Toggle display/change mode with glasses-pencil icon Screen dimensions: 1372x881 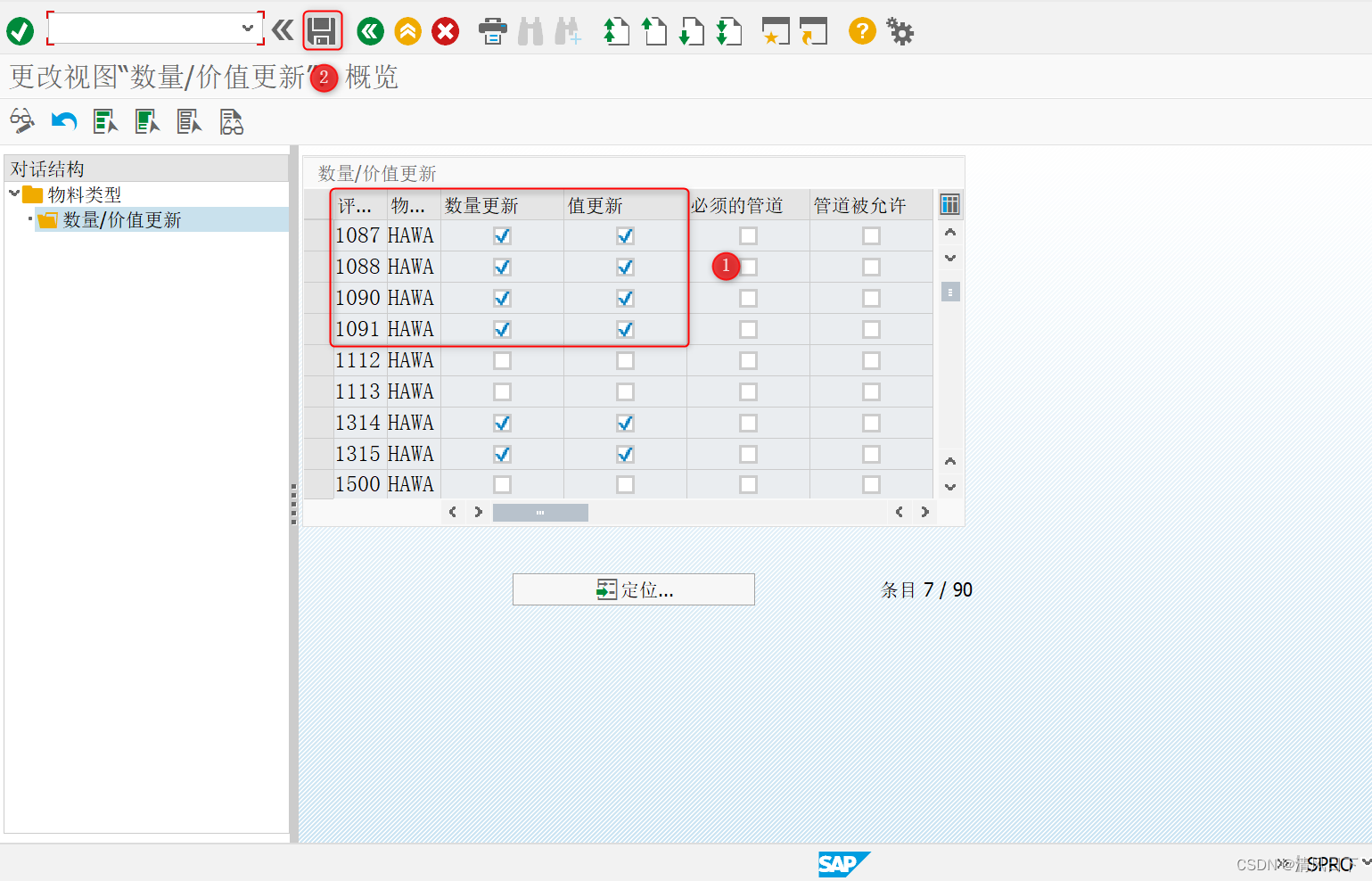click(21, 120)
